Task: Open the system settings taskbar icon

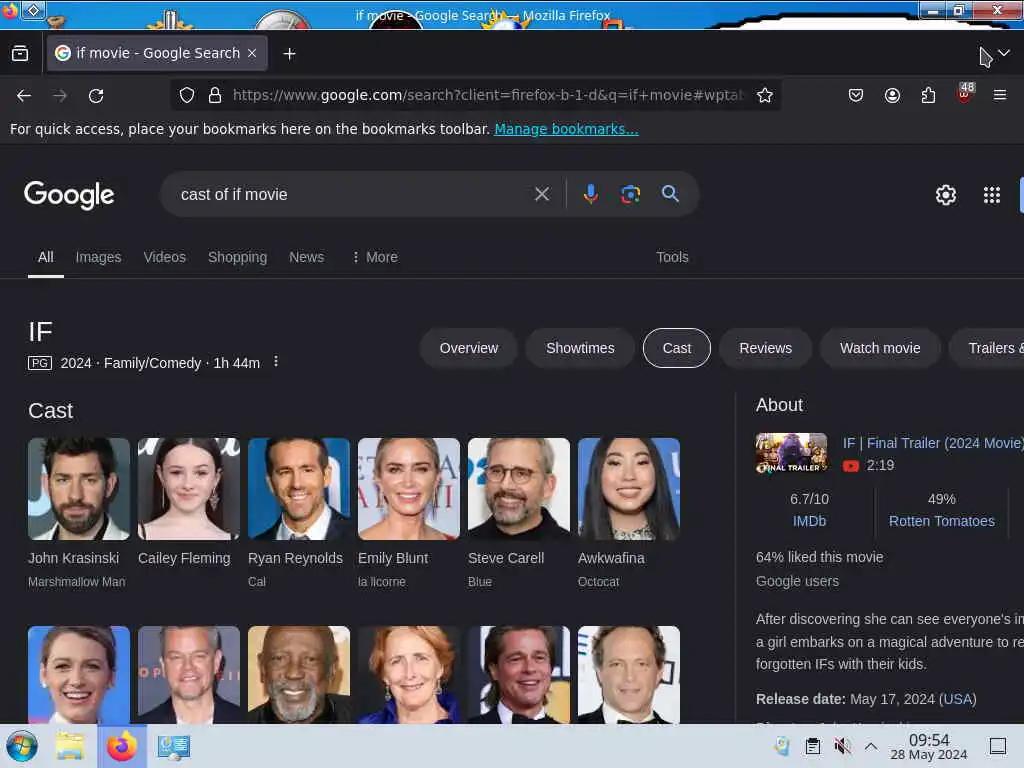Action: click(174, 746)
